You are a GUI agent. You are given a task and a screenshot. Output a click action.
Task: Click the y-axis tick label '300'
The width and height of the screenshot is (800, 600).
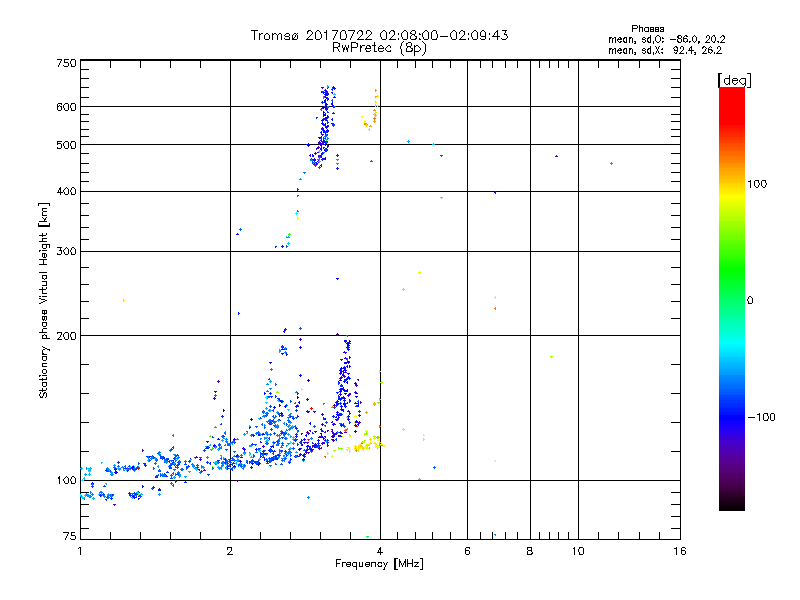[66, 252]
